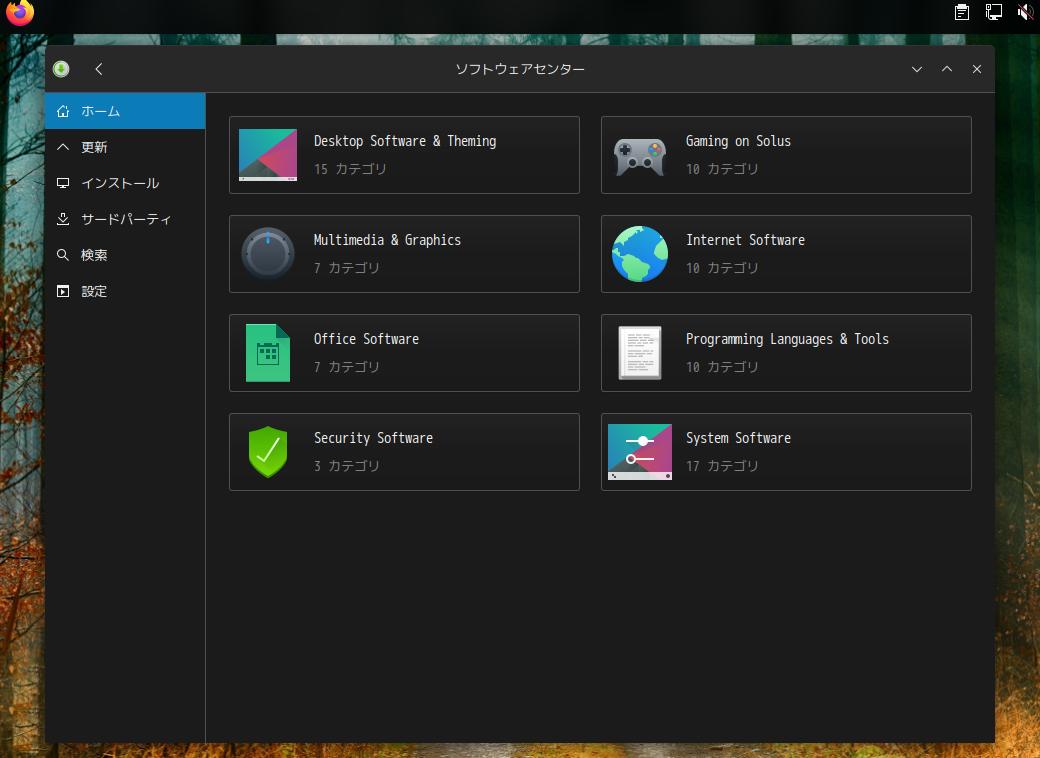Image resolution: width=1040 pixels, height=758 pixels.
Task: Click '3 カテゴリ' under Security Software
Action: click(x=347, y=466)
